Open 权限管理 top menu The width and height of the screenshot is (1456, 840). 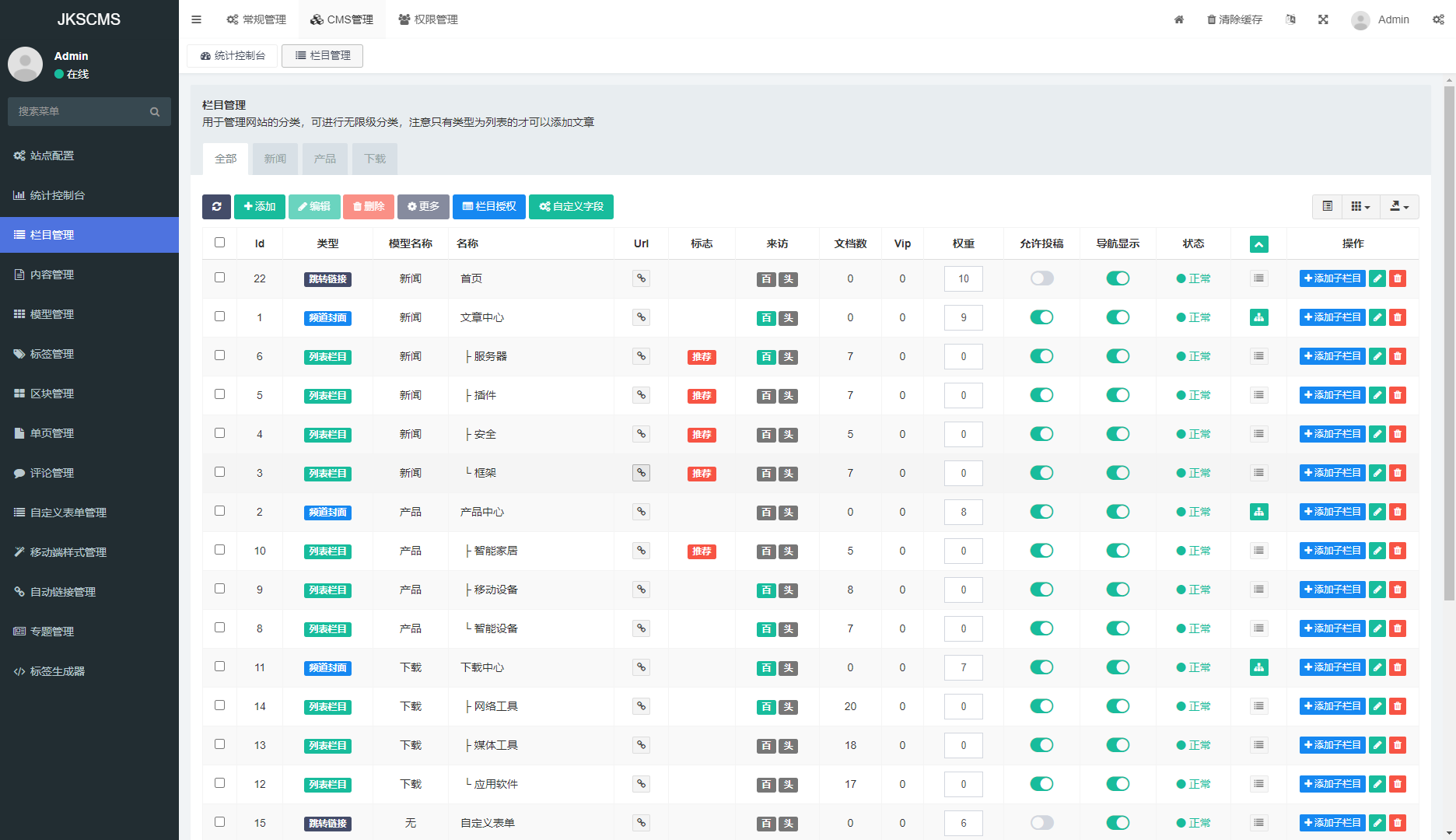429,19
